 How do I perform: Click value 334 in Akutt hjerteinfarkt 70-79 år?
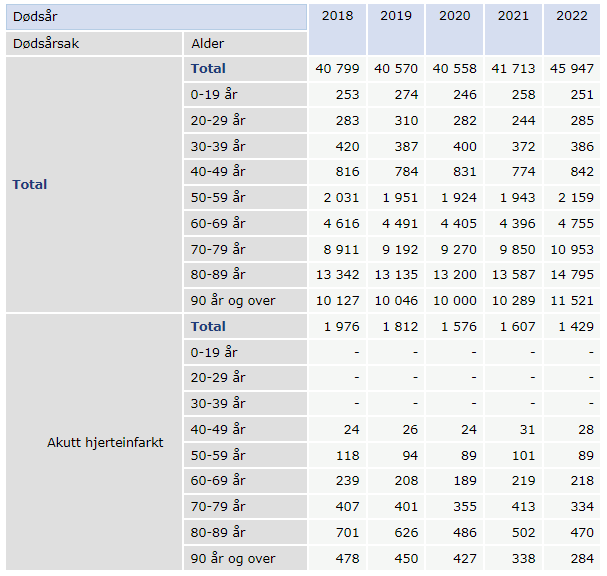click(582, 506)
